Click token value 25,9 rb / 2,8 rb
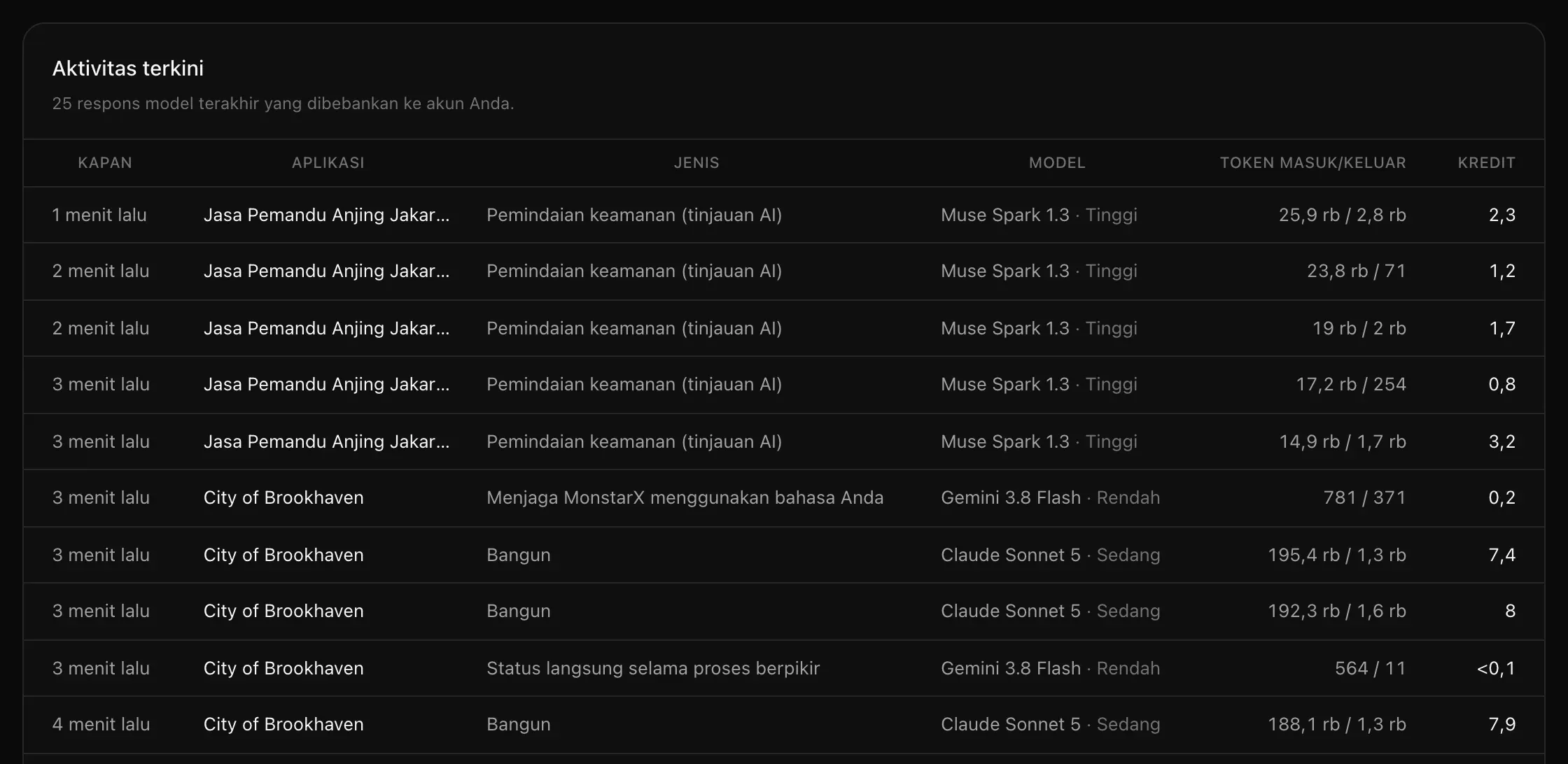Viewport: 1568px width, 764px height. (x=1343, y=215)
